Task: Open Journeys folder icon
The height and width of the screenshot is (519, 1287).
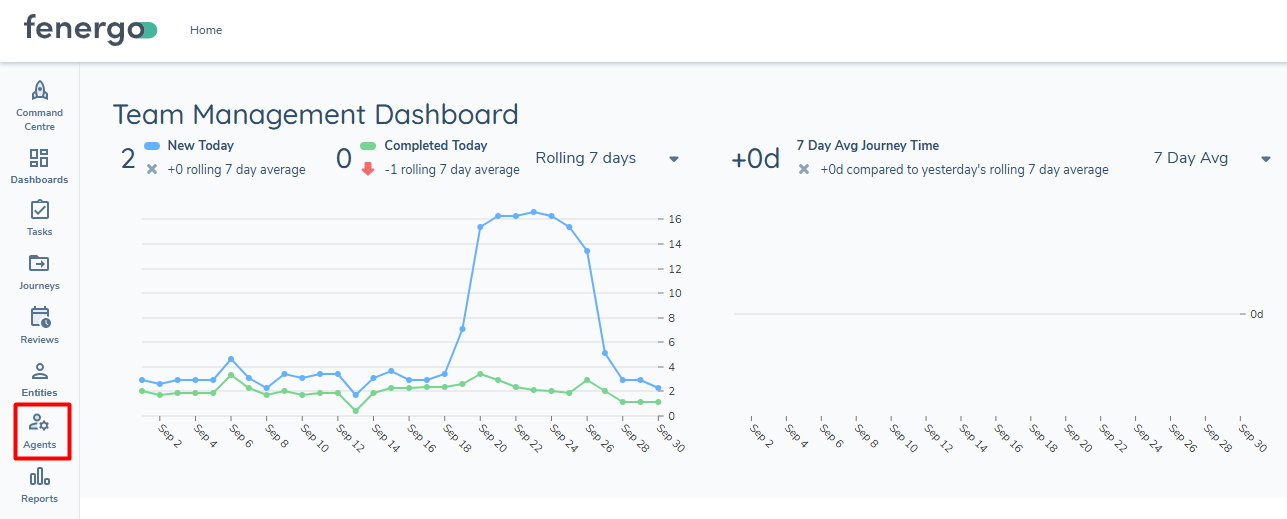Action: click(x=39, y=264)
